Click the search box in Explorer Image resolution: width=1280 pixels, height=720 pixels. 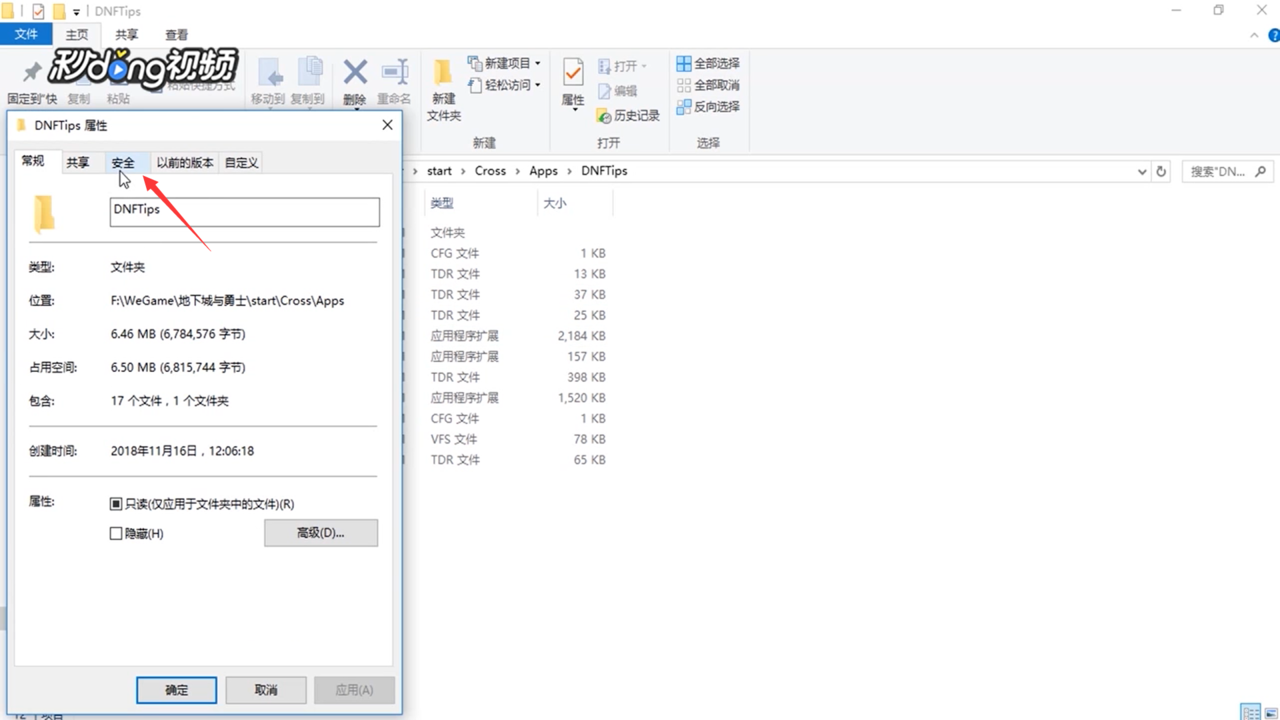point(1228,171)
